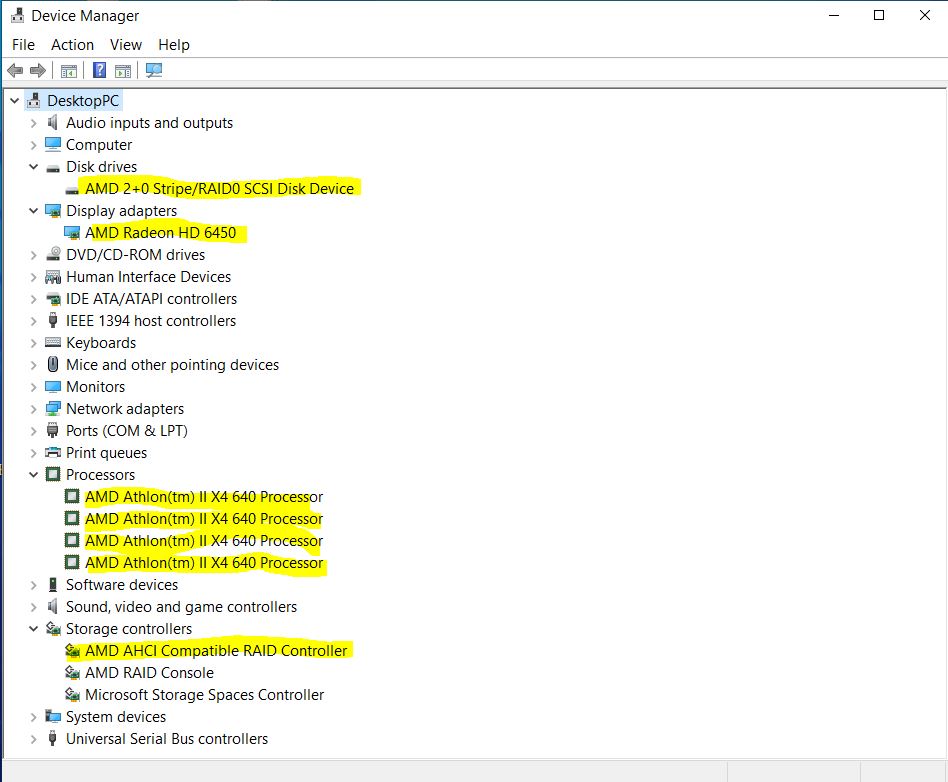Screen dimensions: 948x782
Task: Collapse the Processors category
Action: [x=33, y=475]
